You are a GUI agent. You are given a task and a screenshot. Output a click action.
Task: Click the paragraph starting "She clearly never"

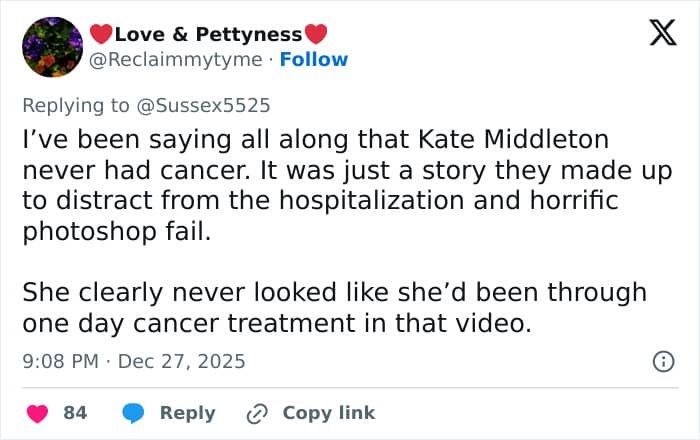coord(335,307)
